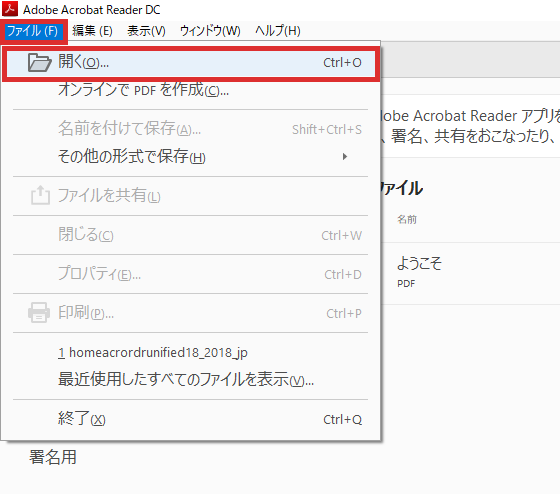Open the ウィンドウ(W) menu
This screenshot has width=560, height=494.
tap(210, 31)
